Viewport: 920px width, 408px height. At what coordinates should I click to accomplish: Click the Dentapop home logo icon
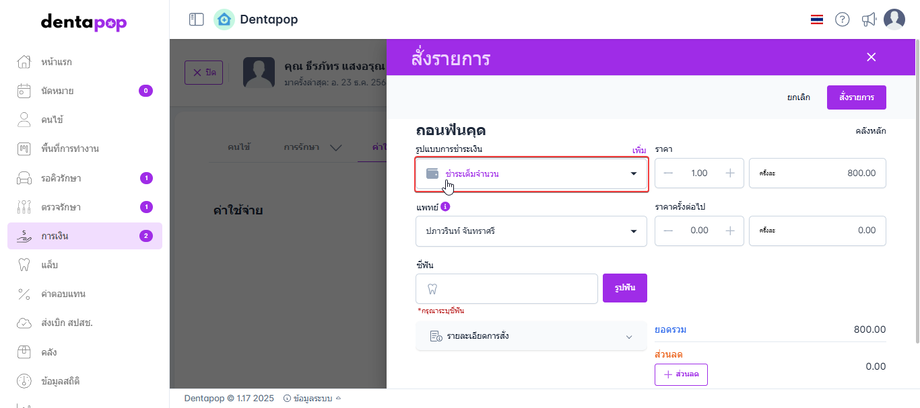click(224, 19)
